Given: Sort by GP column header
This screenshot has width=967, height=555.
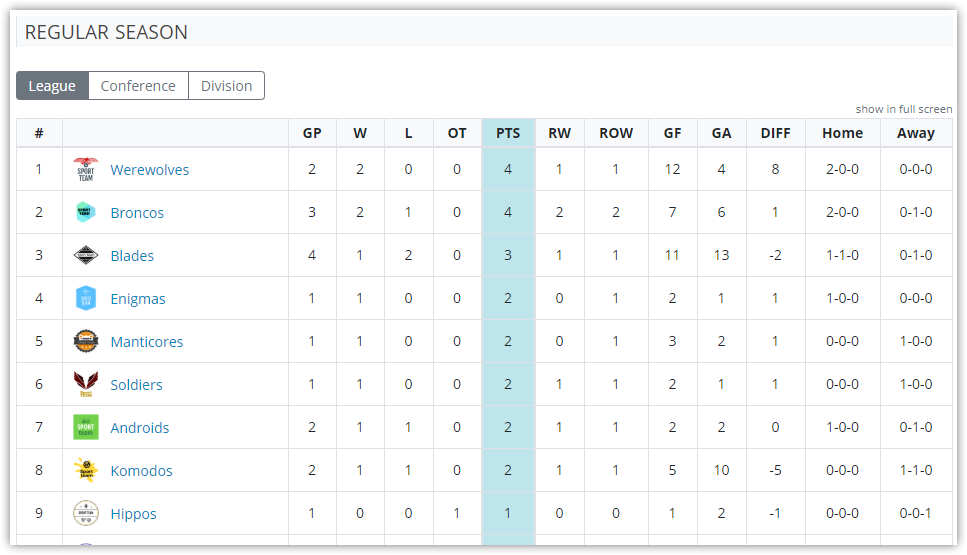Looking at the screenshot, I should tap(312, 133).
